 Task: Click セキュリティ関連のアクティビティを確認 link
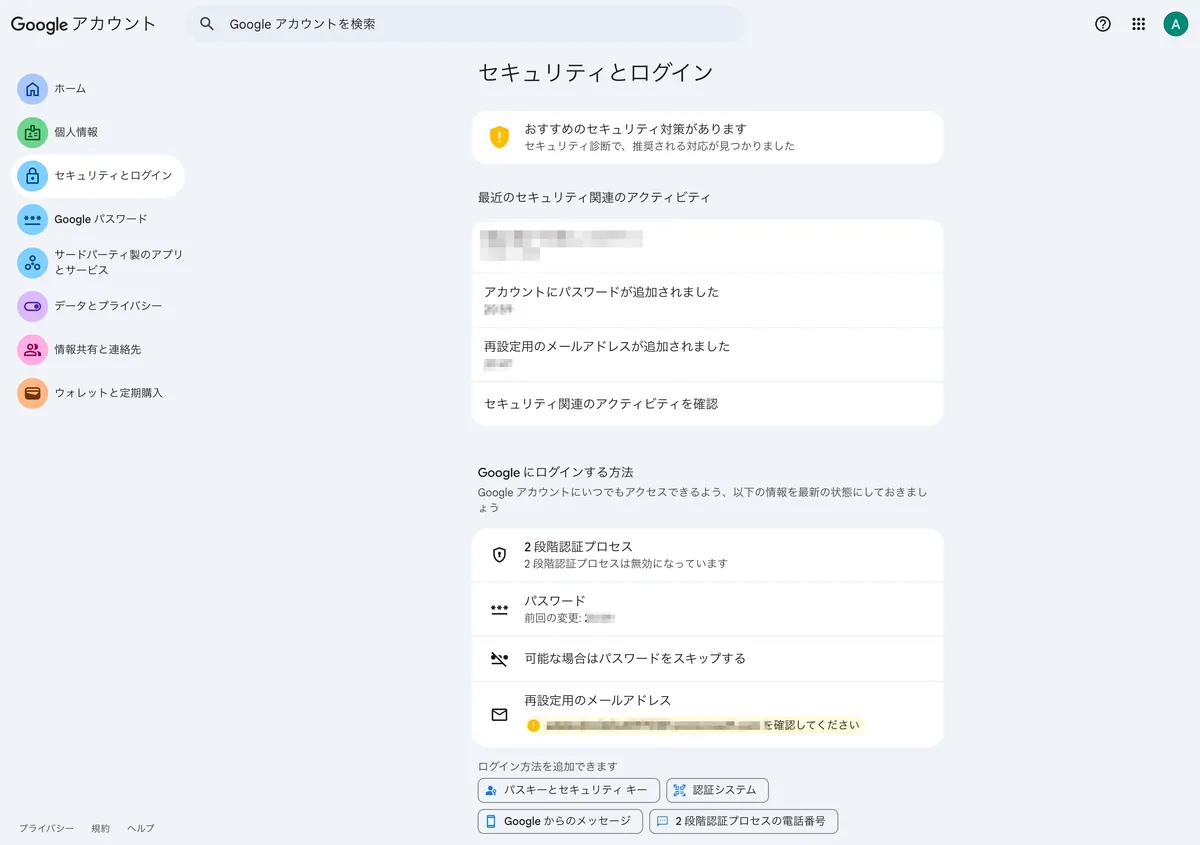click(x=601, y=404)
